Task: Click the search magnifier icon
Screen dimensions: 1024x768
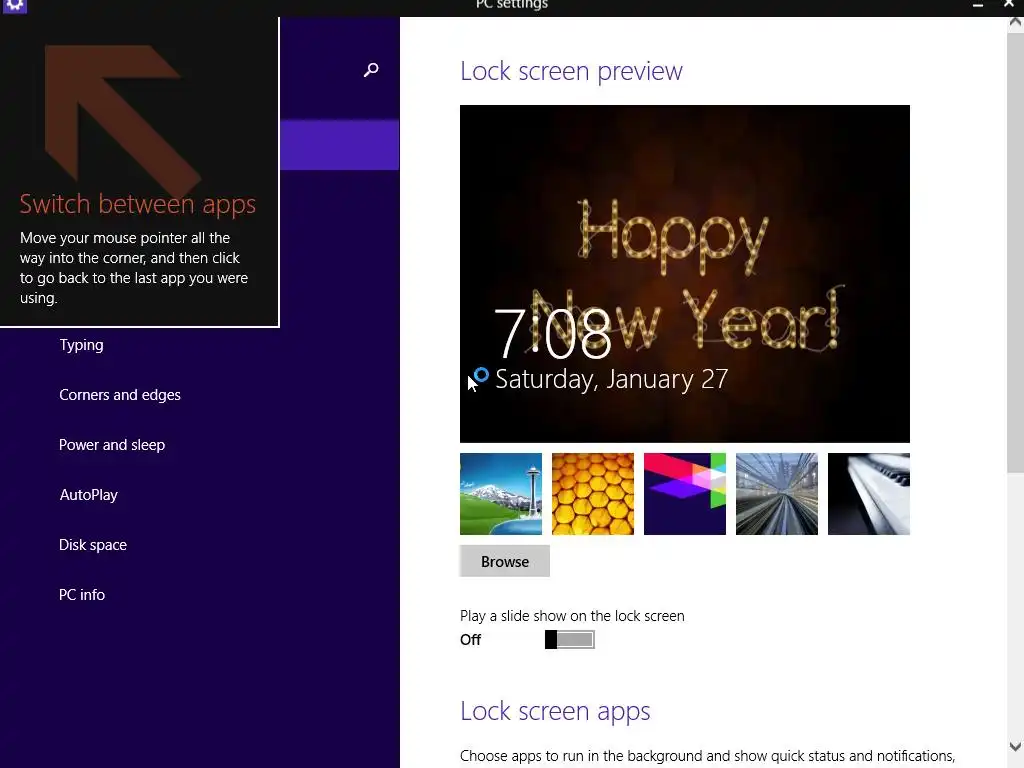Action: coord(371,69)
